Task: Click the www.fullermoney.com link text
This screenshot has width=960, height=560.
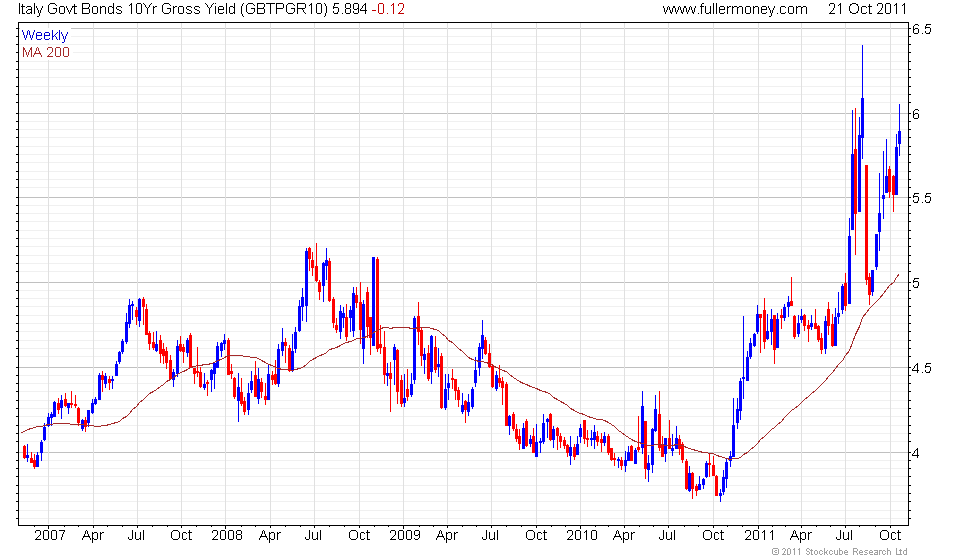Action: coord(735,9)
